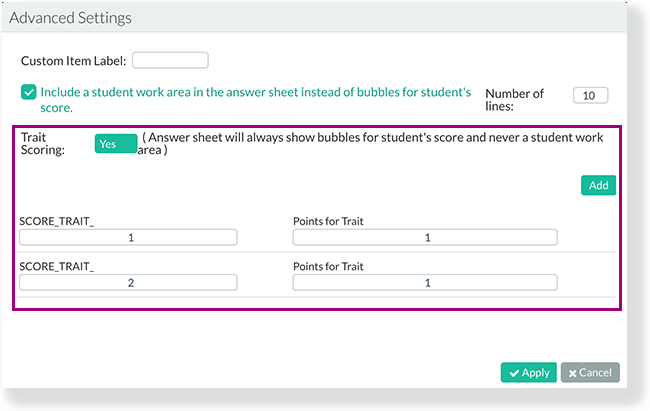Screen dimensions: 650x411
Task: Click the checkmark icon on Apply
Action: click(514, 373)
